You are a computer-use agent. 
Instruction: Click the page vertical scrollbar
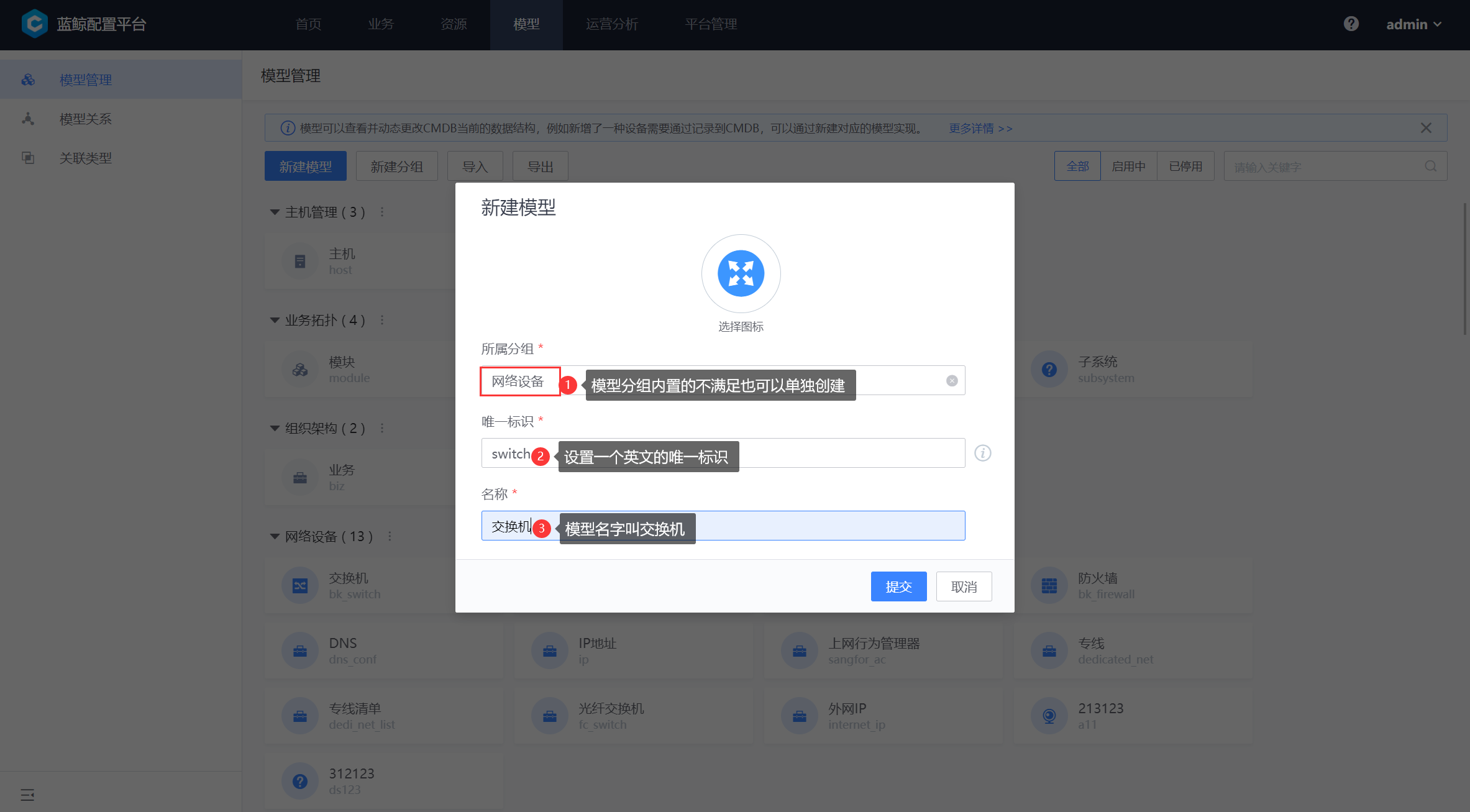pos(1465,268)
